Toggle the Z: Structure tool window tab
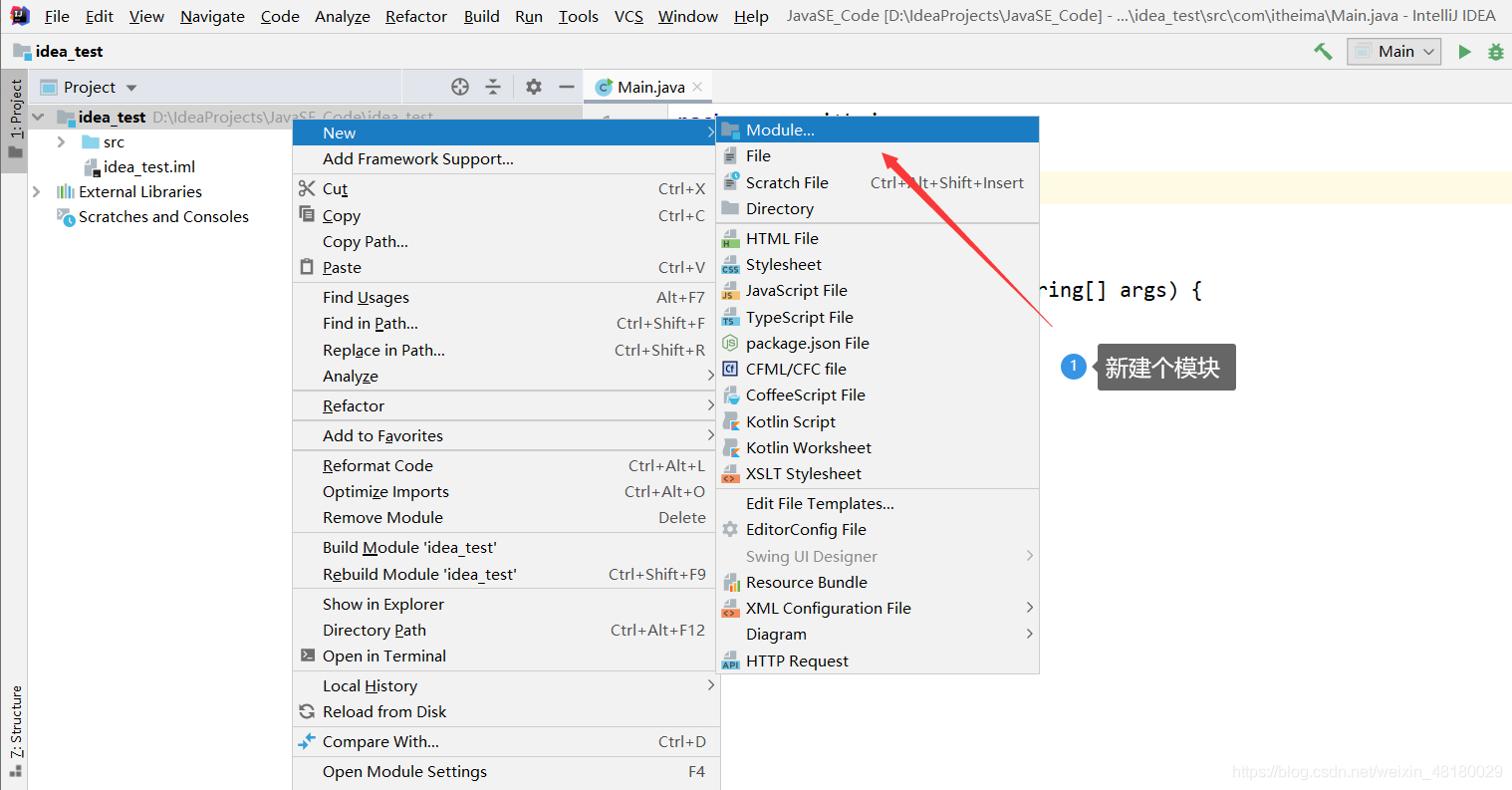 [14, 732]
